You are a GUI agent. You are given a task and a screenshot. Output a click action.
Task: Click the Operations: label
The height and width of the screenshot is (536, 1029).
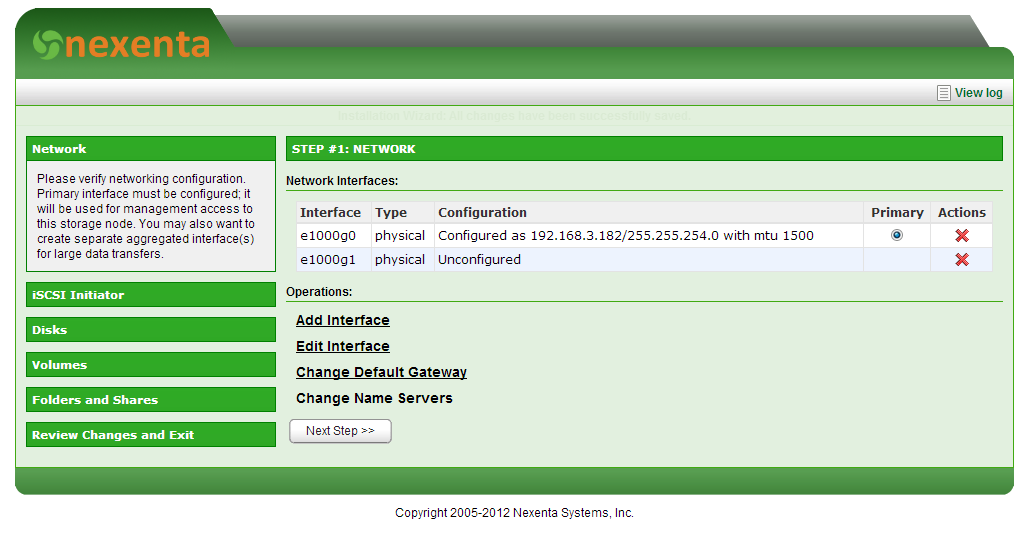319,292
